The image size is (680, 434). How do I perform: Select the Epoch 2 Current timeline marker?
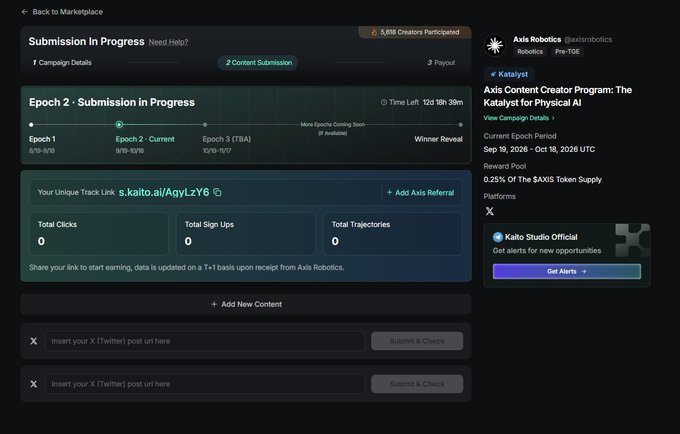point(119,125)
